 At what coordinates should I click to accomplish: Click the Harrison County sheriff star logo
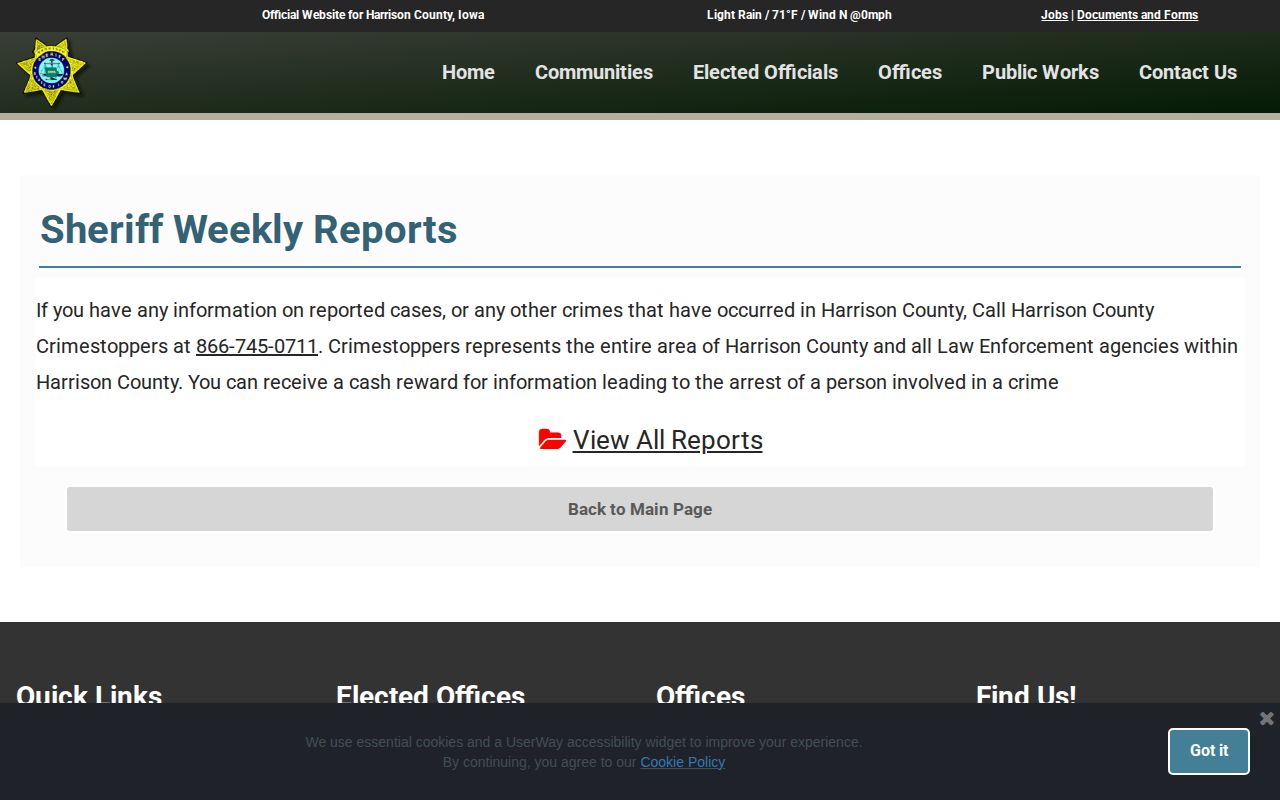(x=52, y=72)
